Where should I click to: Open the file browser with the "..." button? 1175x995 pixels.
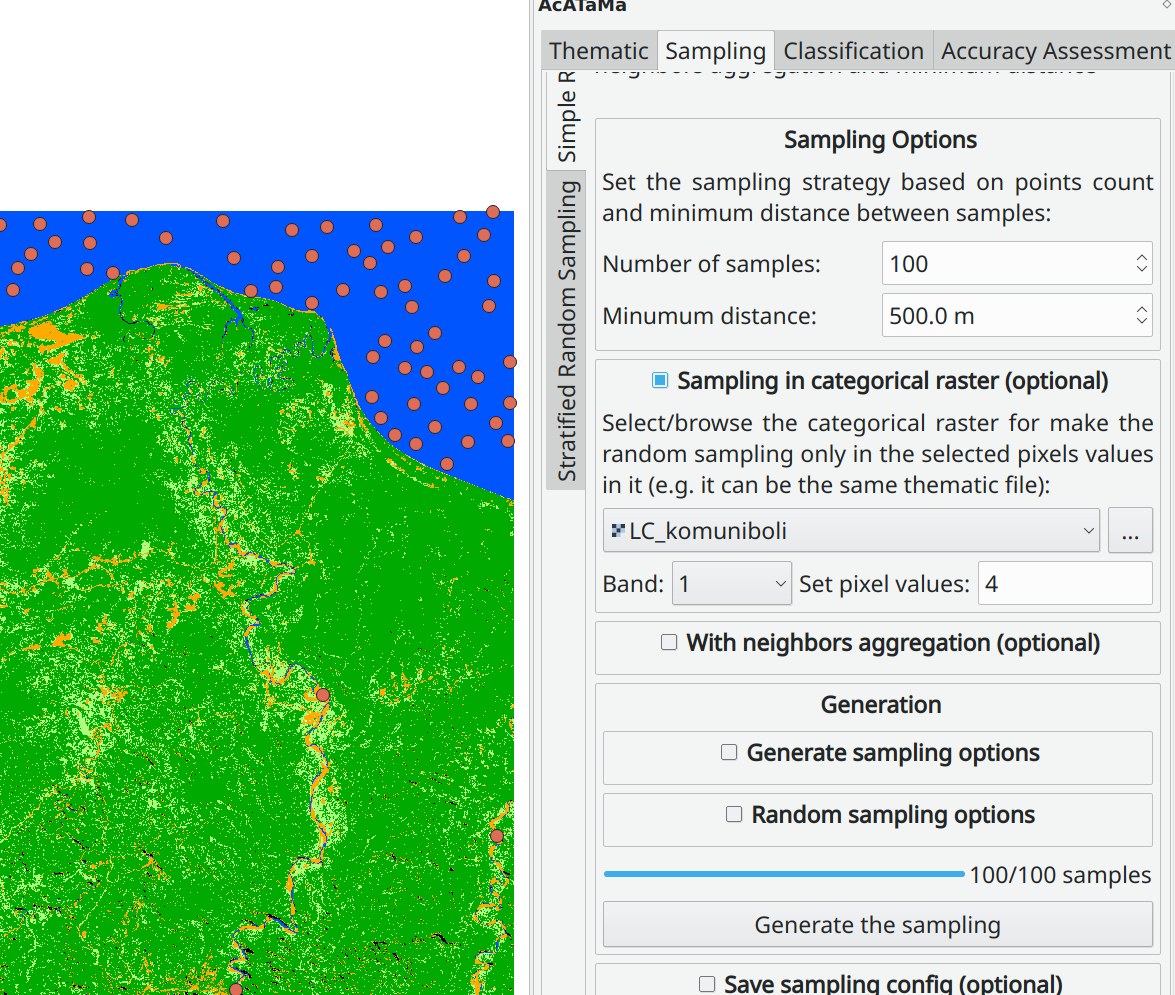click(1130, 530)
